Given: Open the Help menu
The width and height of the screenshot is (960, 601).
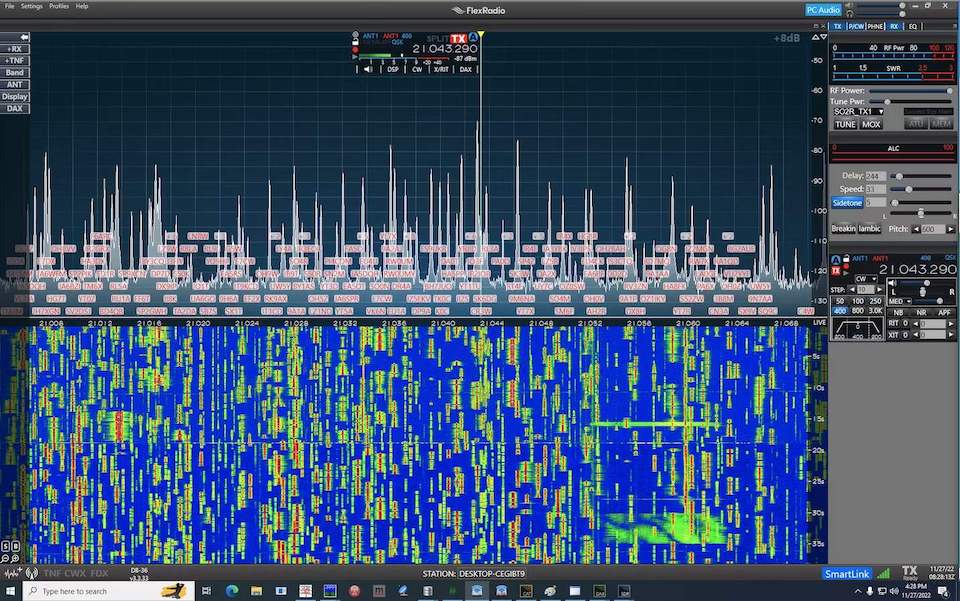Looking at the screenshot, I should pos(82,6).
